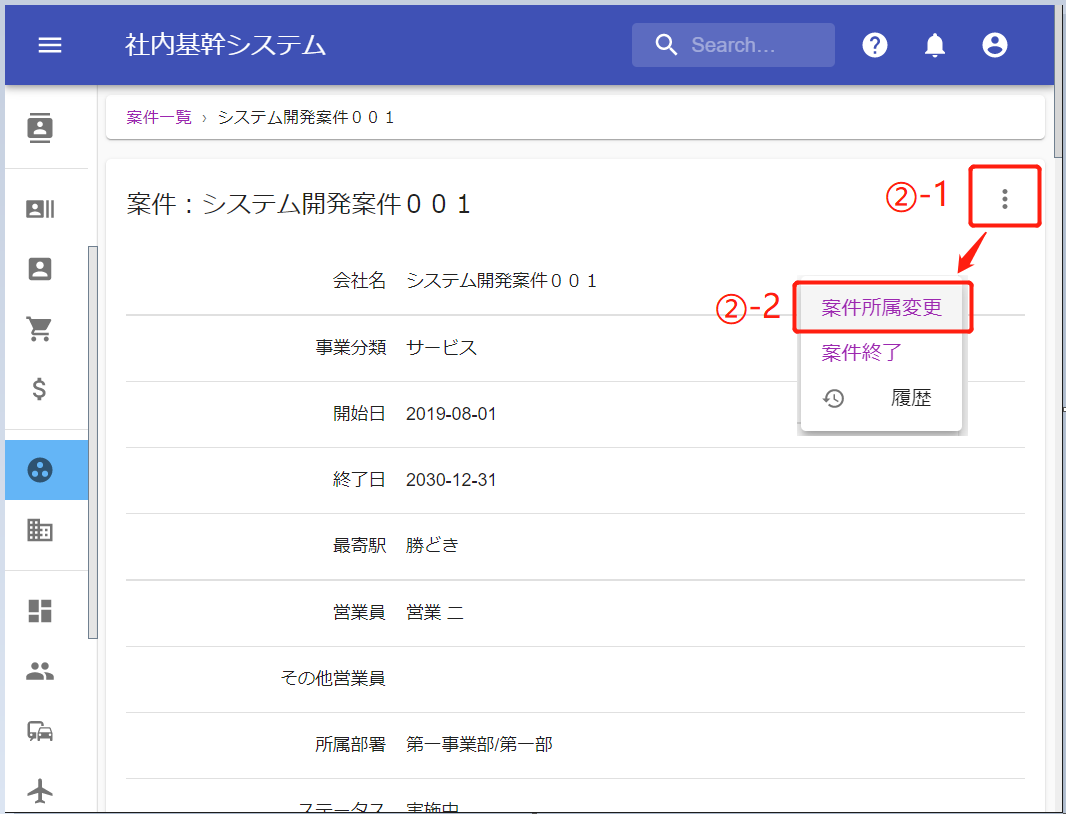Click the shopping cart sidebar icon
The height and width of the screenshot is (814, 1066).
pyautogui.click(x=40, y=329)
